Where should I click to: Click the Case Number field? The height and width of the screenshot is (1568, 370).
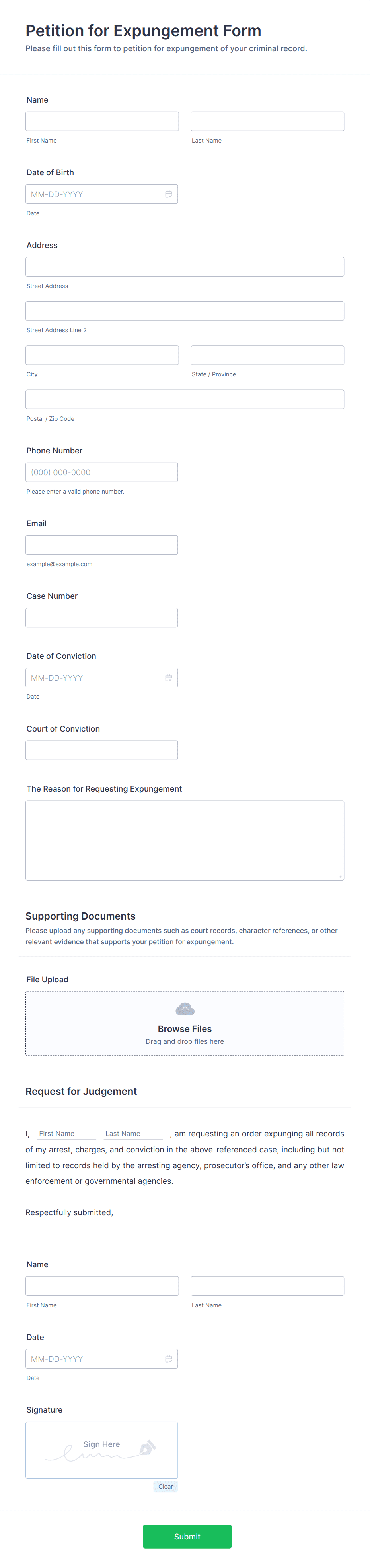pos(101,617)
